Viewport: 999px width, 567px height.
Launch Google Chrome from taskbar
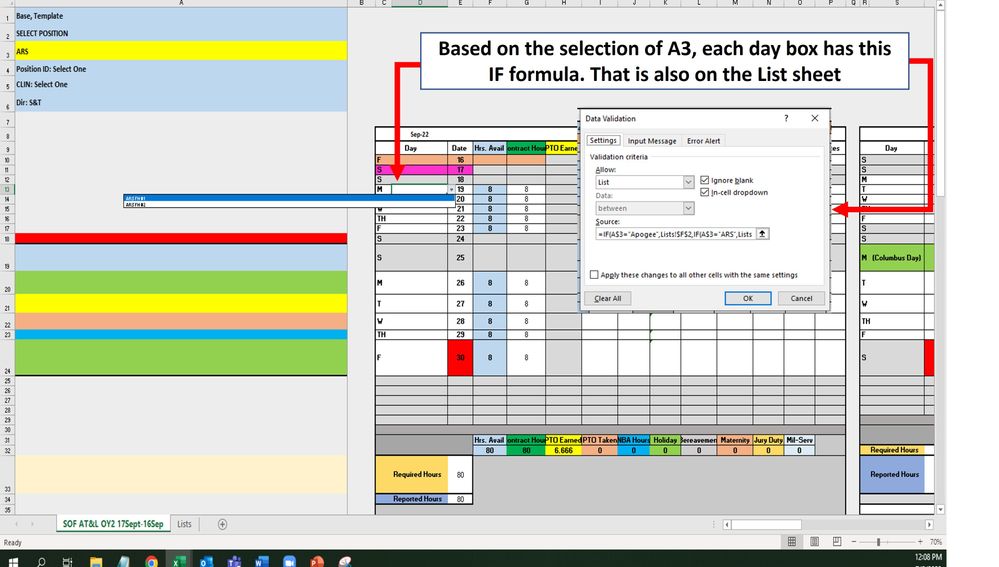[x=152, y=561]
